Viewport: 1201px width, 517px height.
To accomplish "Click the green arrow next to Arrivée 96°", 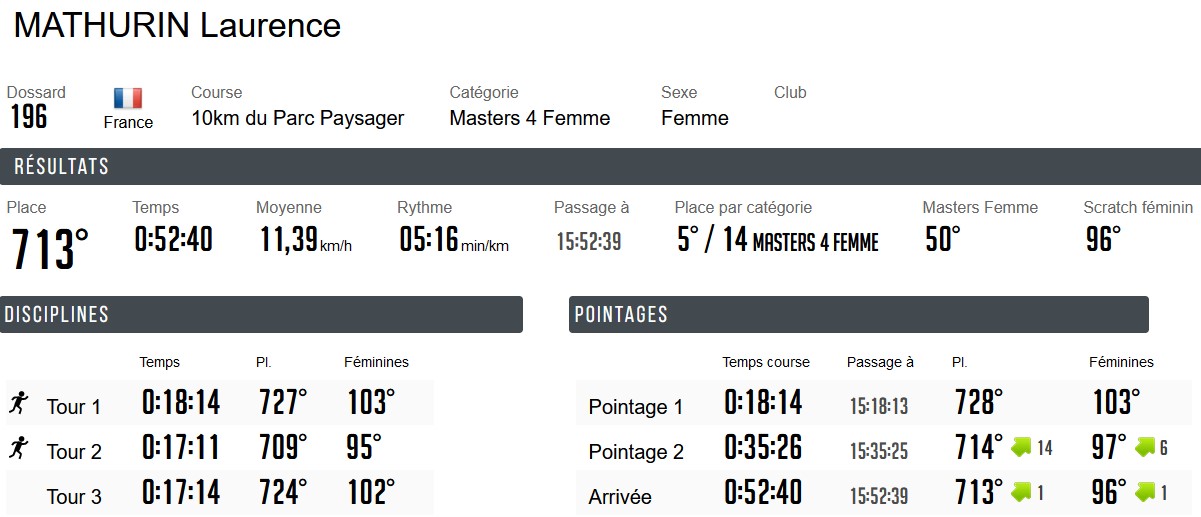I will tap(1145, 492).
